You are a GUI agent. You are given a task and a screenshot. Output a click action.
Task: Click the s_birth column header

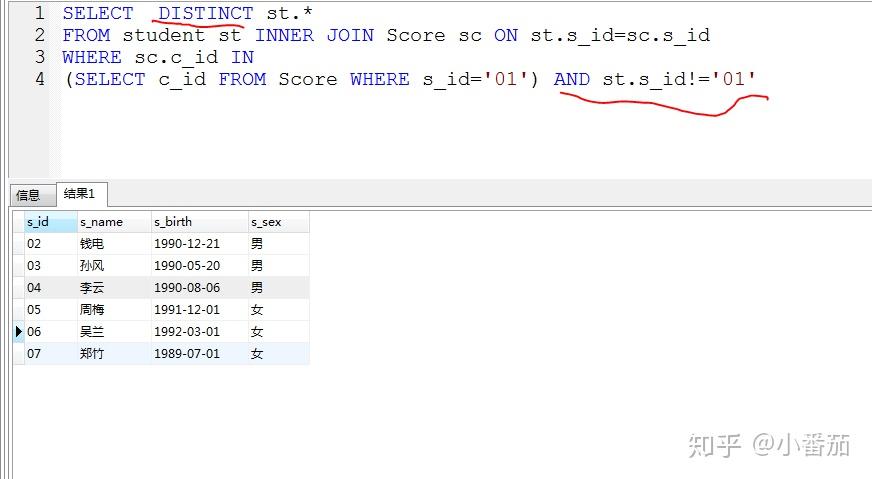point(200,222)
